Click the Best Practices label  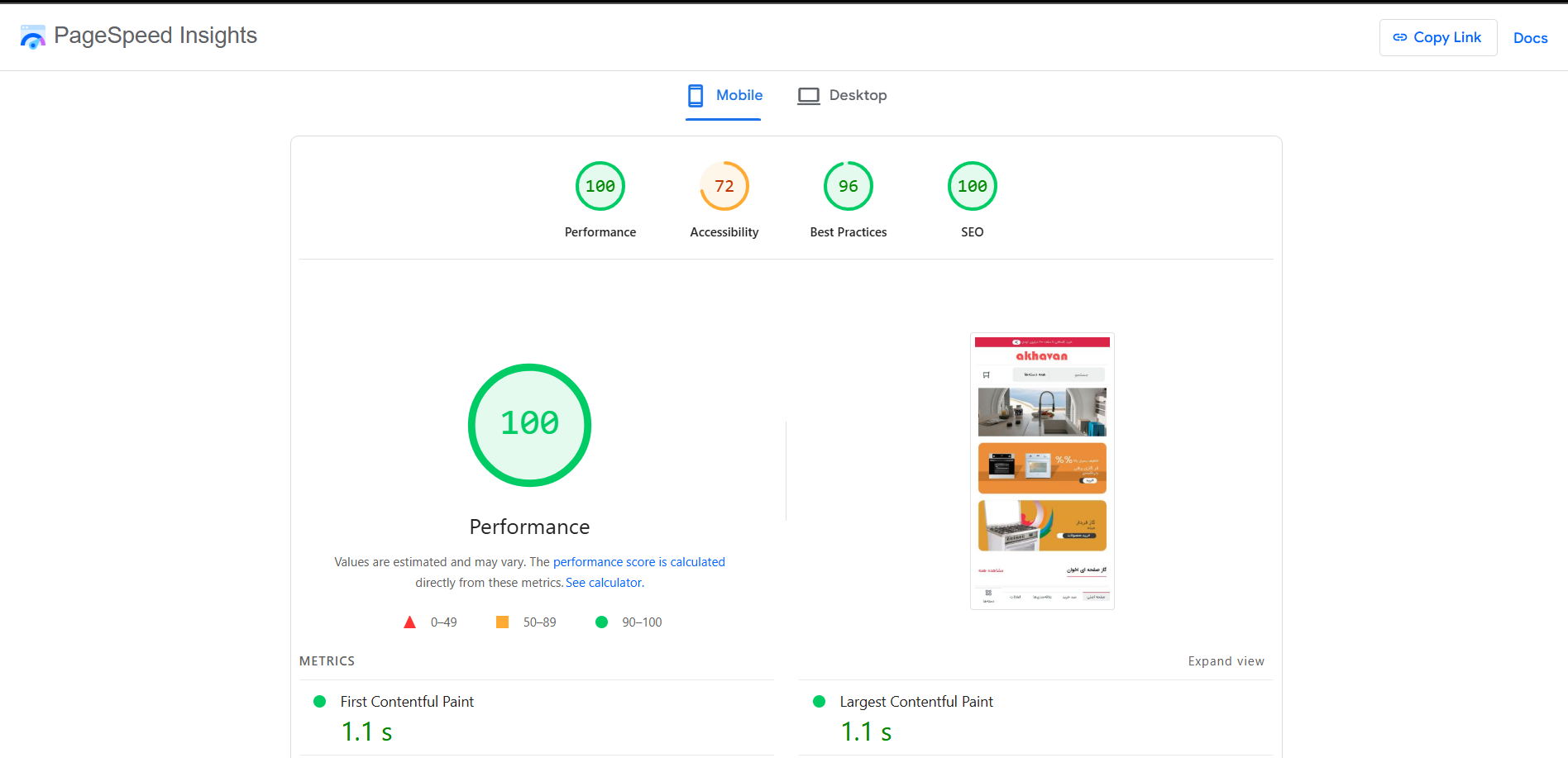(849, 232)
